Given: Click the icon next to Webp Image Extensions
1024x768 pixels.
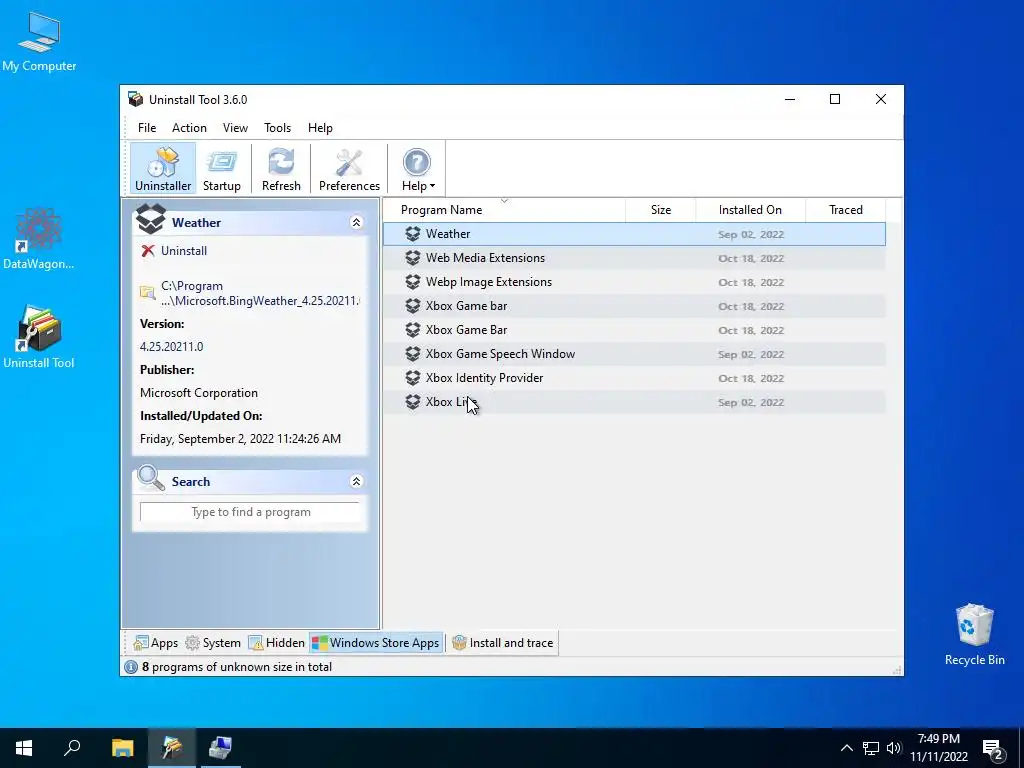Looking at the screenshot, I should (413, 282).
